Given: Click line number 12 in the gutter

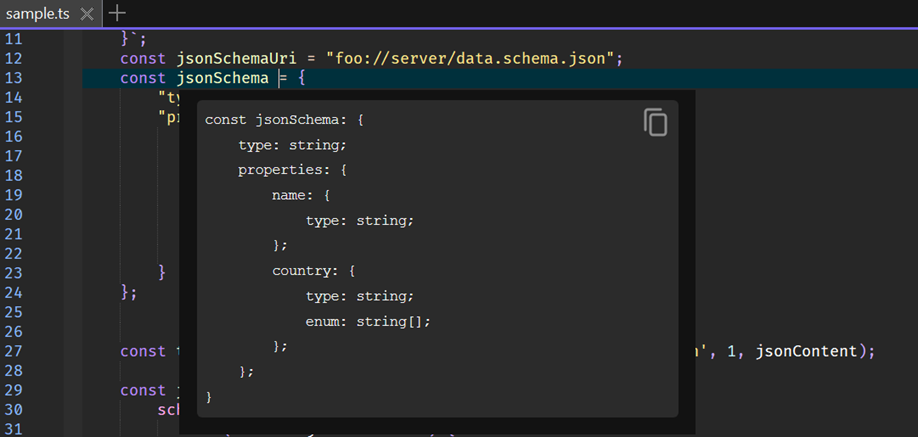Looking at the screenshot, I should 13,58.
